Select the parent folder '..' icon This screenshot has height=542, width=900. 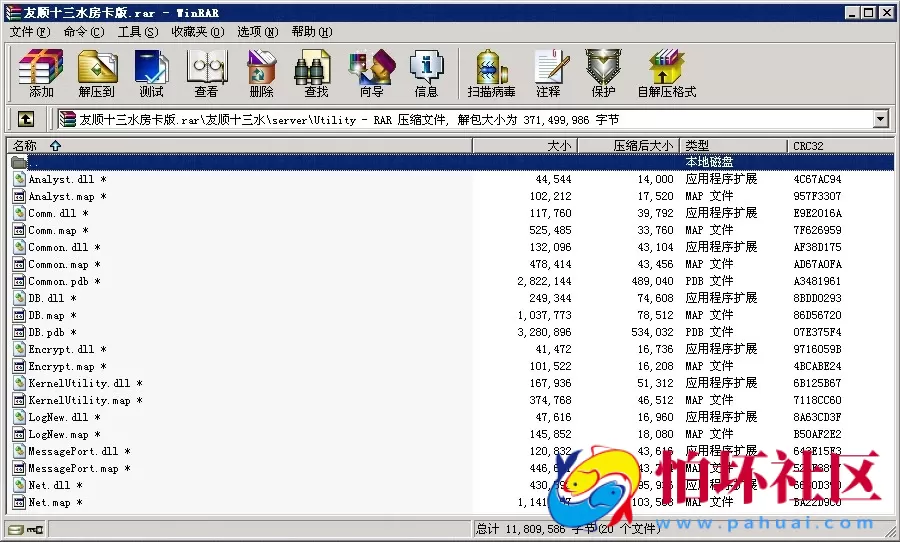tap(19, 162)
